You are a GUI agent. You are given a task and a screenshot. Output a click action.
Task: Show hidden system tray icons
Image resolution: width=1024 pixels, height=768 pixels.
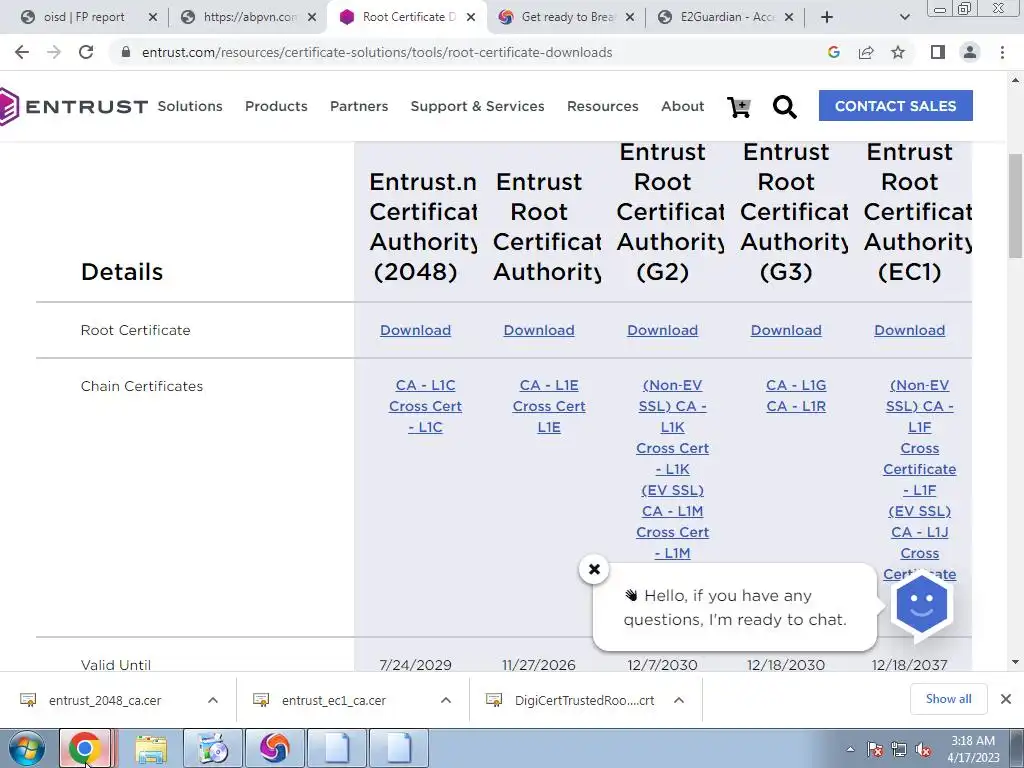coord(850,749)
